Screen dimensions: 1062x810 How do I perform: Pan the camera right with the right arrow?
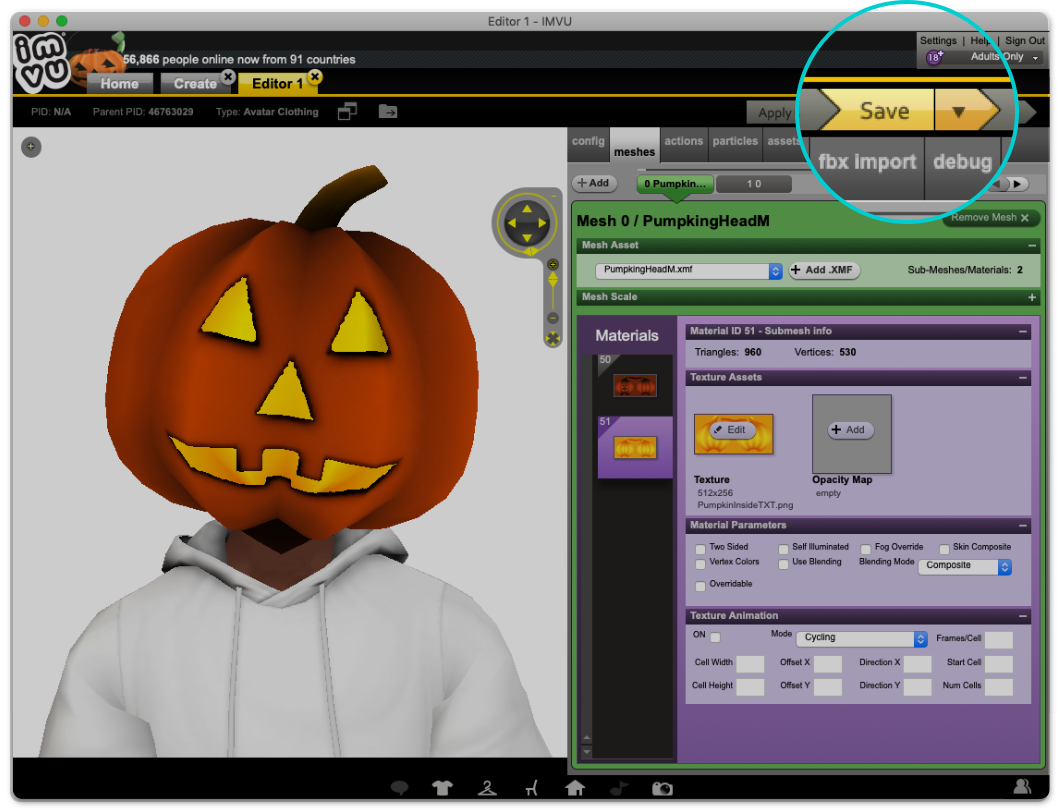(x=542, y=223)
